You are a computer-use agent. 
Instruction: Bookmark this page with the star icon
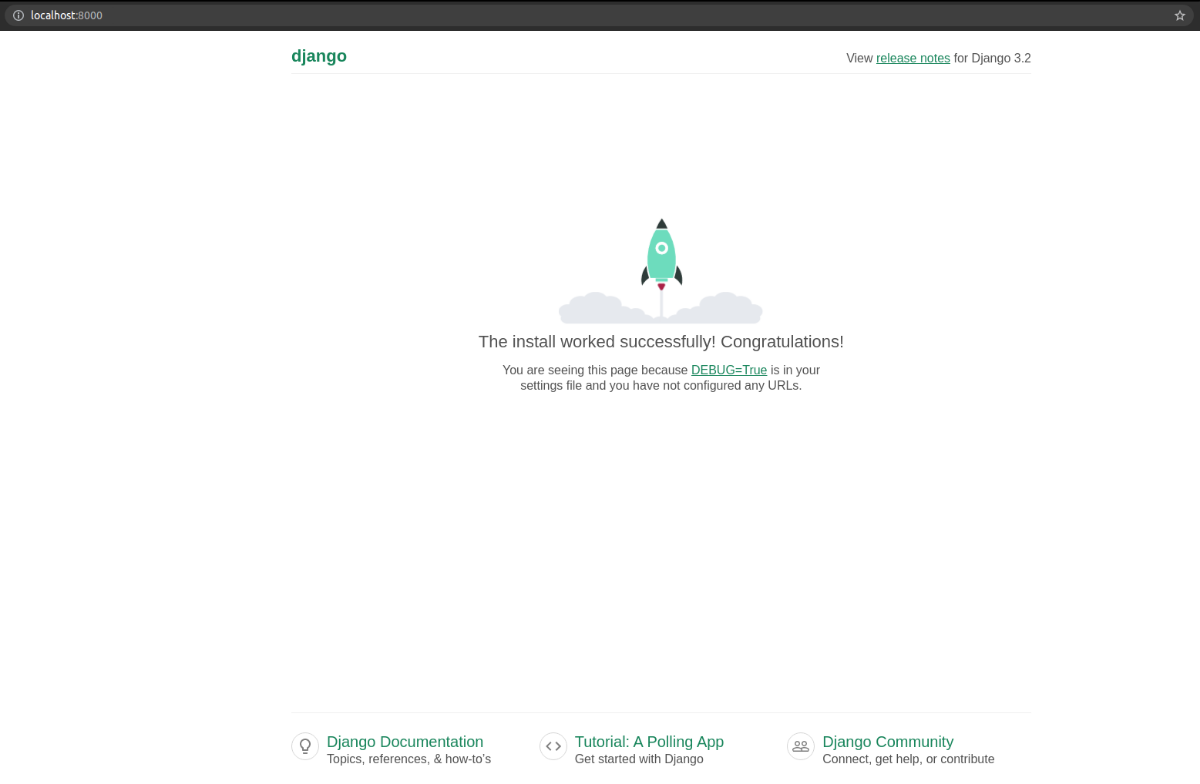pos(1179,15)
